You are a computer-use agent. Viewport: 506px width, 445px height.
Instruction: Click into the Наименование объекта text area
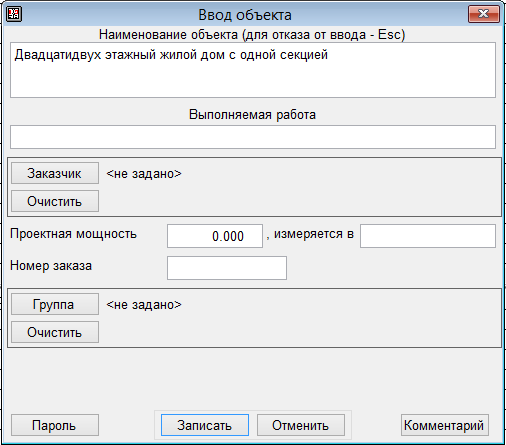click(253, 70)
